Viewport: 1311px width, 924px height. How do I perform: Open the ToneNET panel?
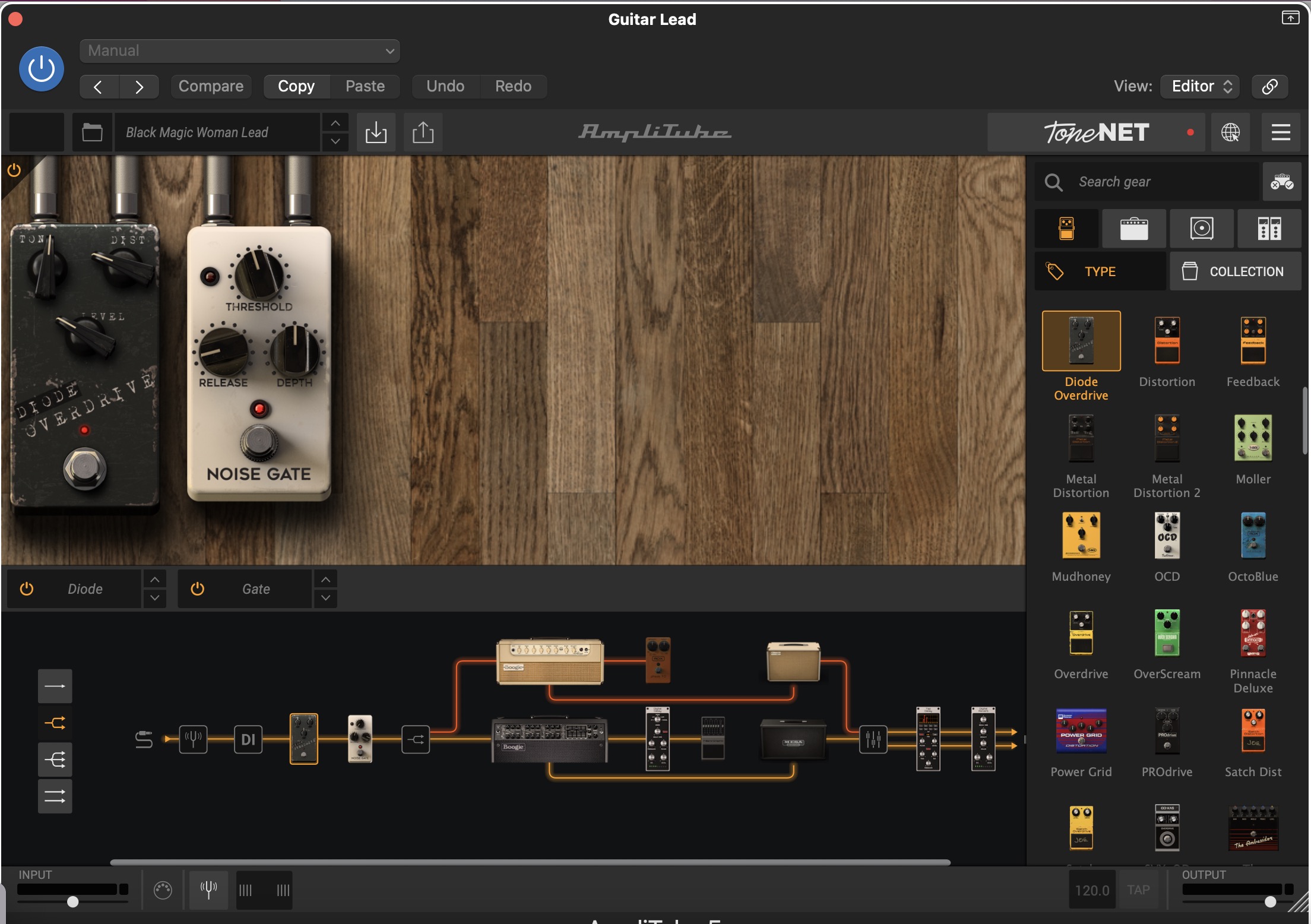pos(1096,132)
